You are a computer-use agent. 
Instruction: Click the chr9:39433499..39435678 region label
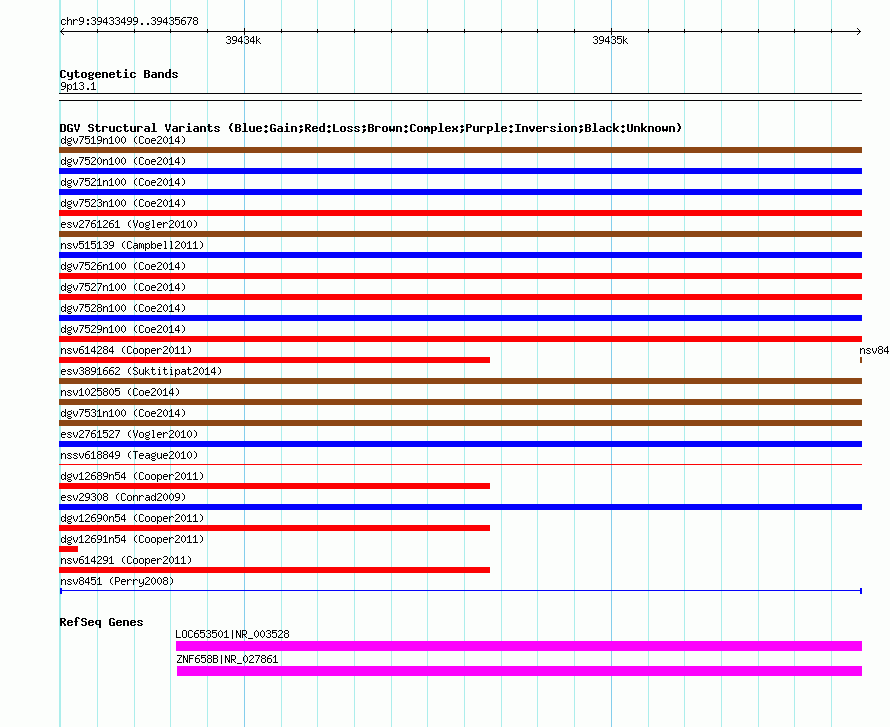[x=129, y=21]
